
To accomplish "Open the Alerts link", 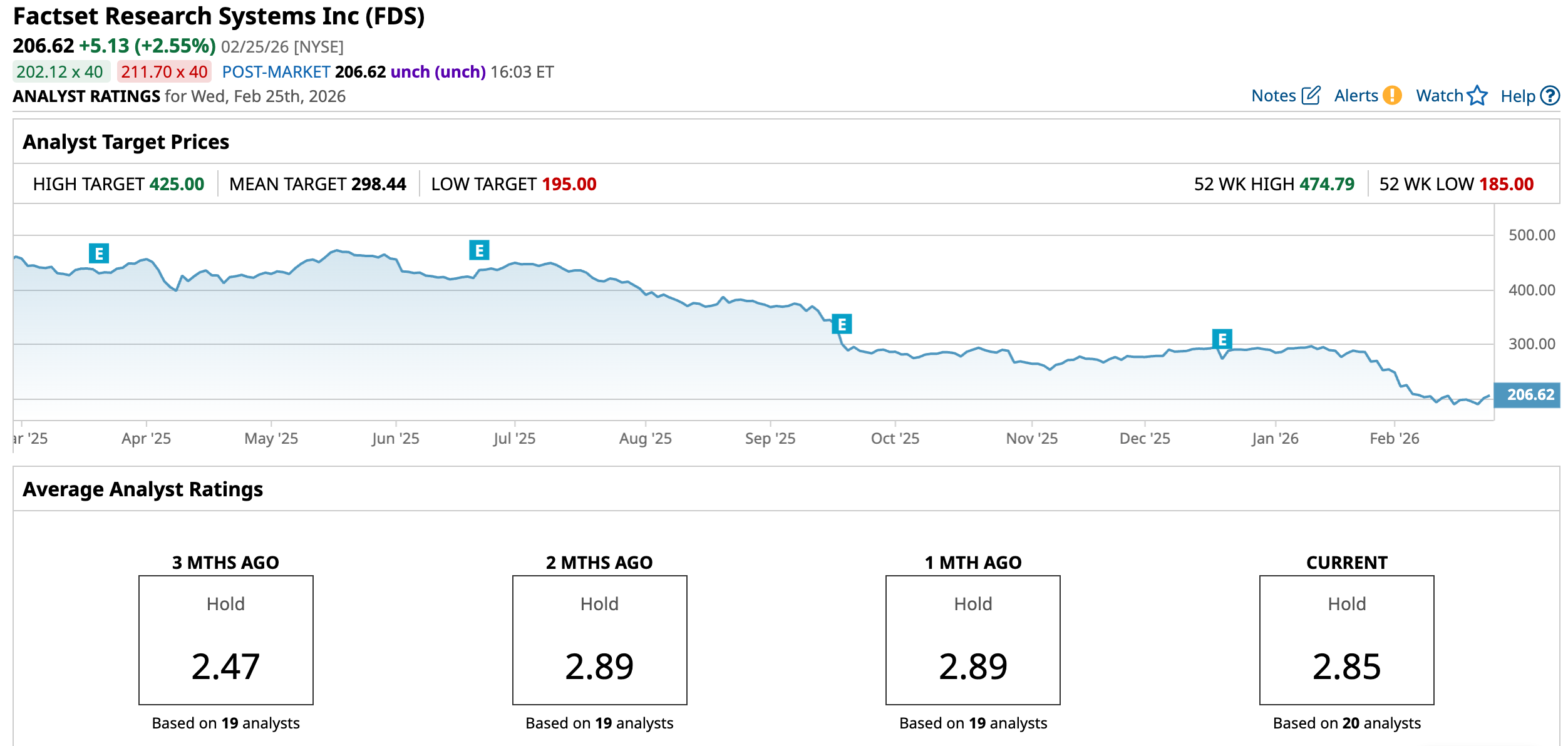I will click(x=1356, y=96).
